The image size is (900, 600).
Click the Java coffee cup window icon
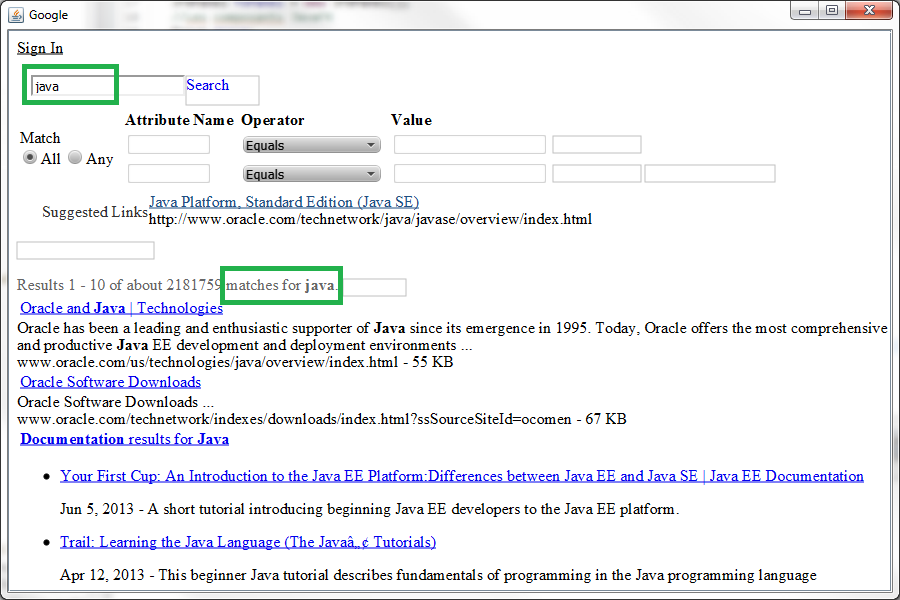coord(15,14)
